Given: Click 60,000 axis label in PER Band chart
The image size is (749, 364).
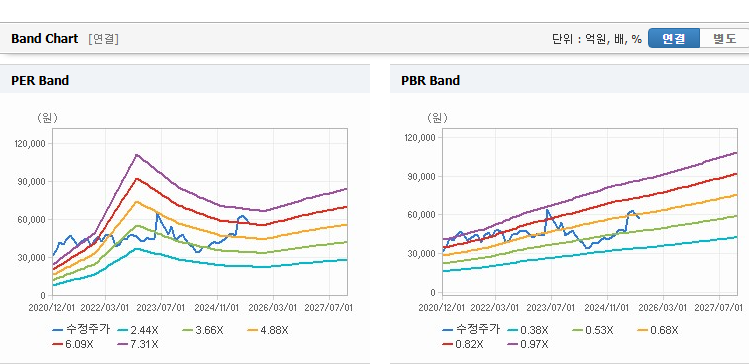Looking at the screenshot, I should pos(32,219).
